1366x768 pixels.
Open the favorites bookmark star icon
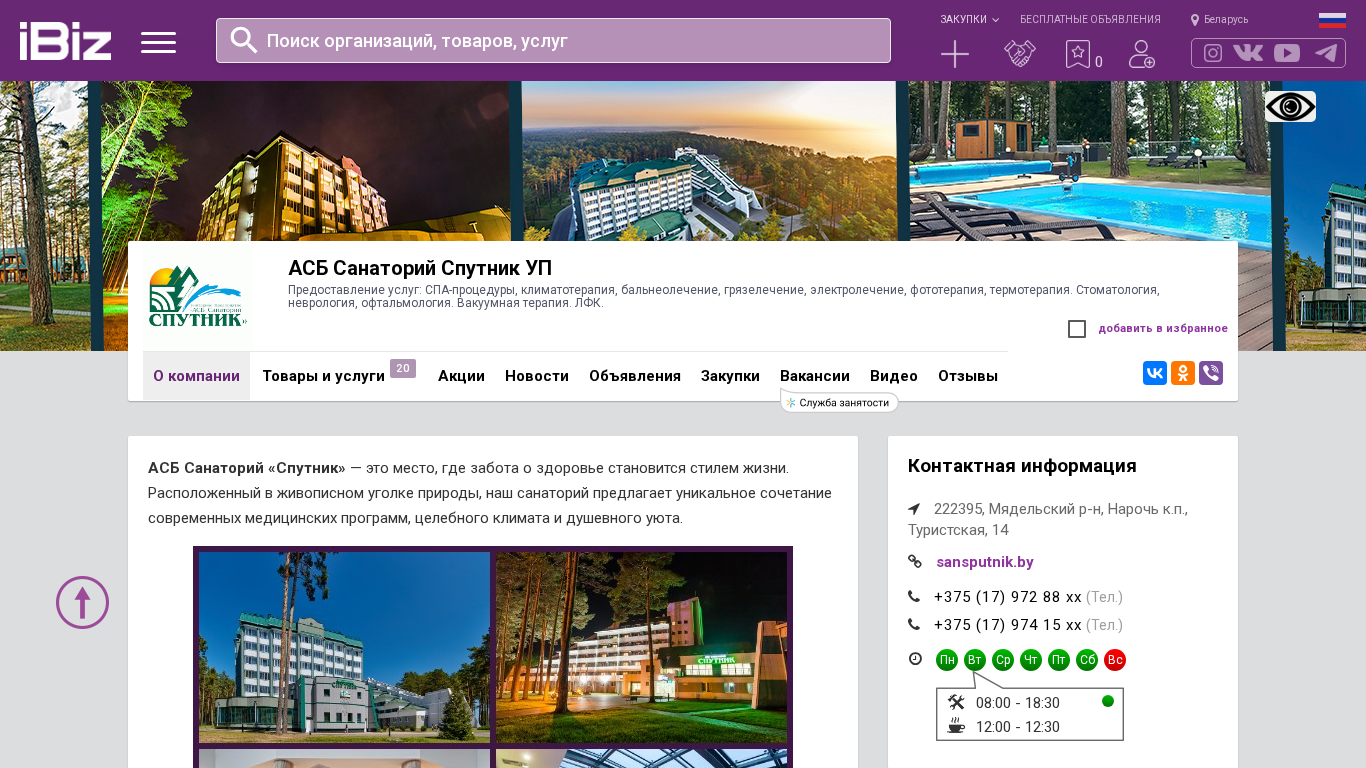(1078, 54)
